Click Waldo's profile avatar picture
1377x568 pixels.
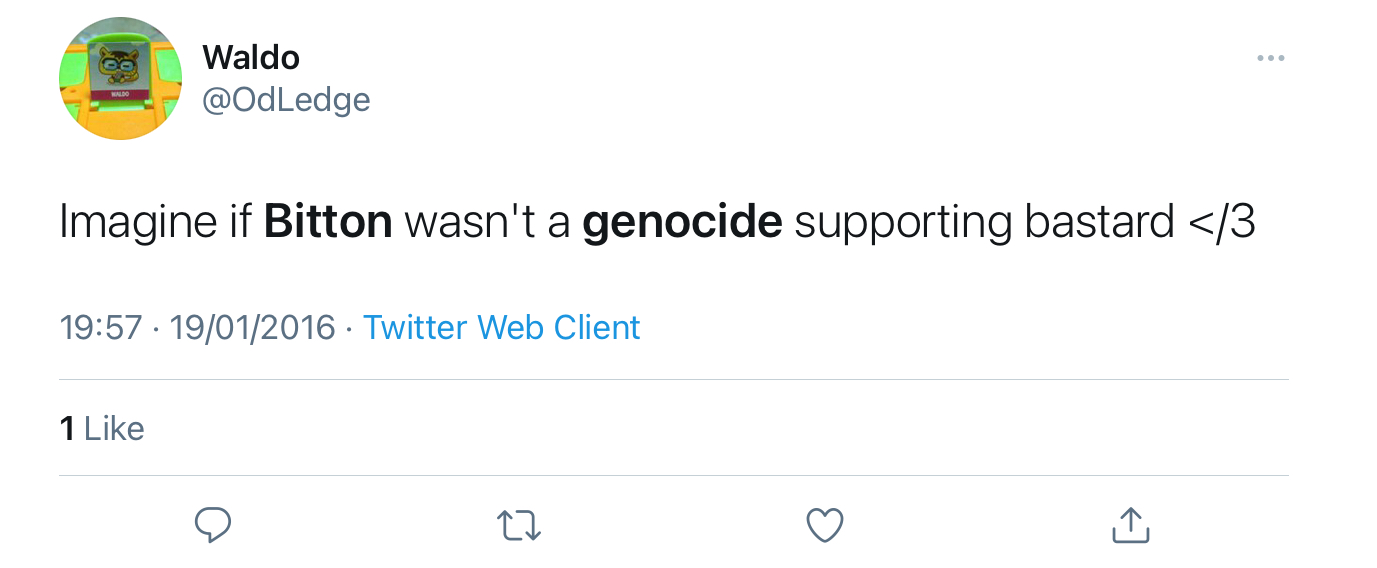click(x=121, y=79)
